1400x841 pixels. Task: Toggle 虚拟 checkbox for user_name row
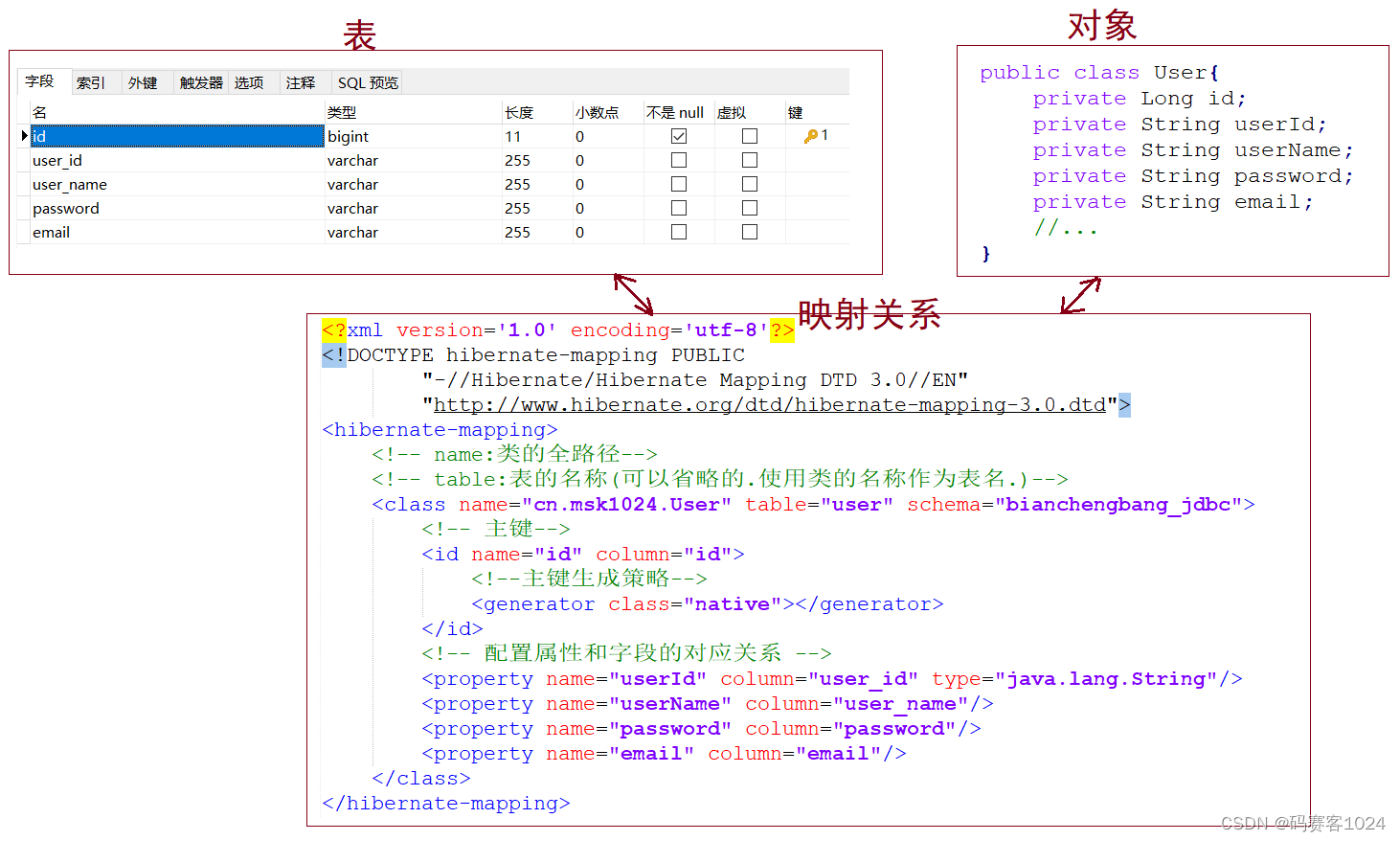(x=750, y=184)
